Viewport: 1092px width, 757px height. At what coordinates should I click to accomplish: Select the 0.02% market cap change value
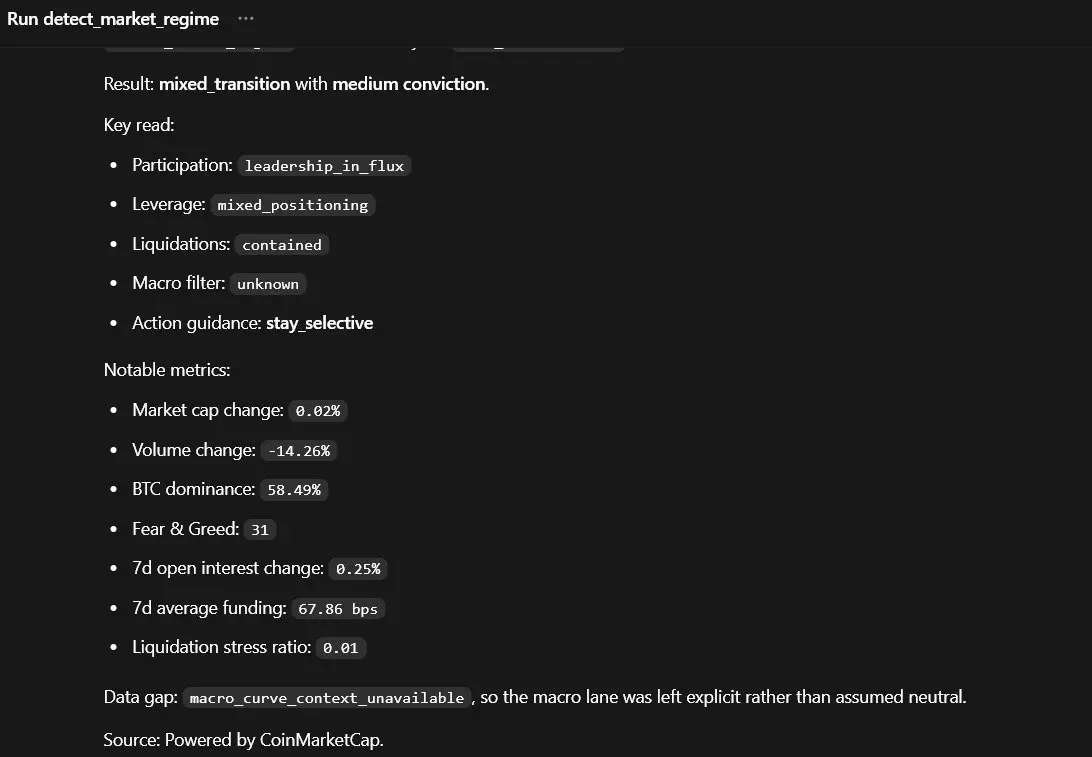318,411
